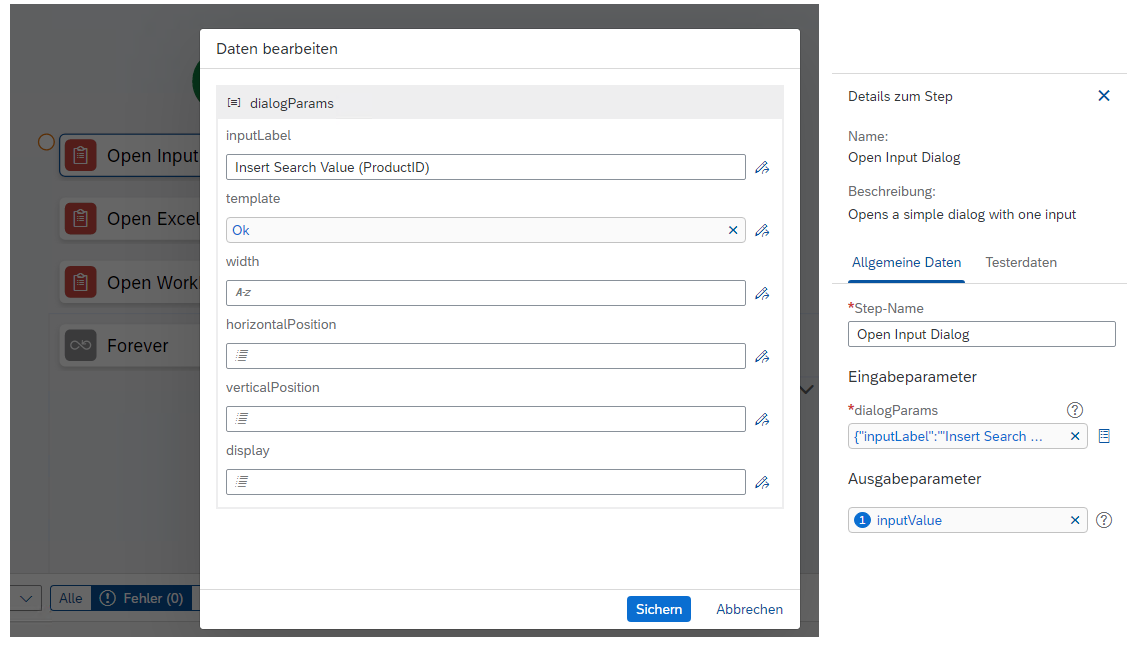This screenshot has height=645, width=1145.
Task: Select the Open Work step in workflow
Action: 130,282
